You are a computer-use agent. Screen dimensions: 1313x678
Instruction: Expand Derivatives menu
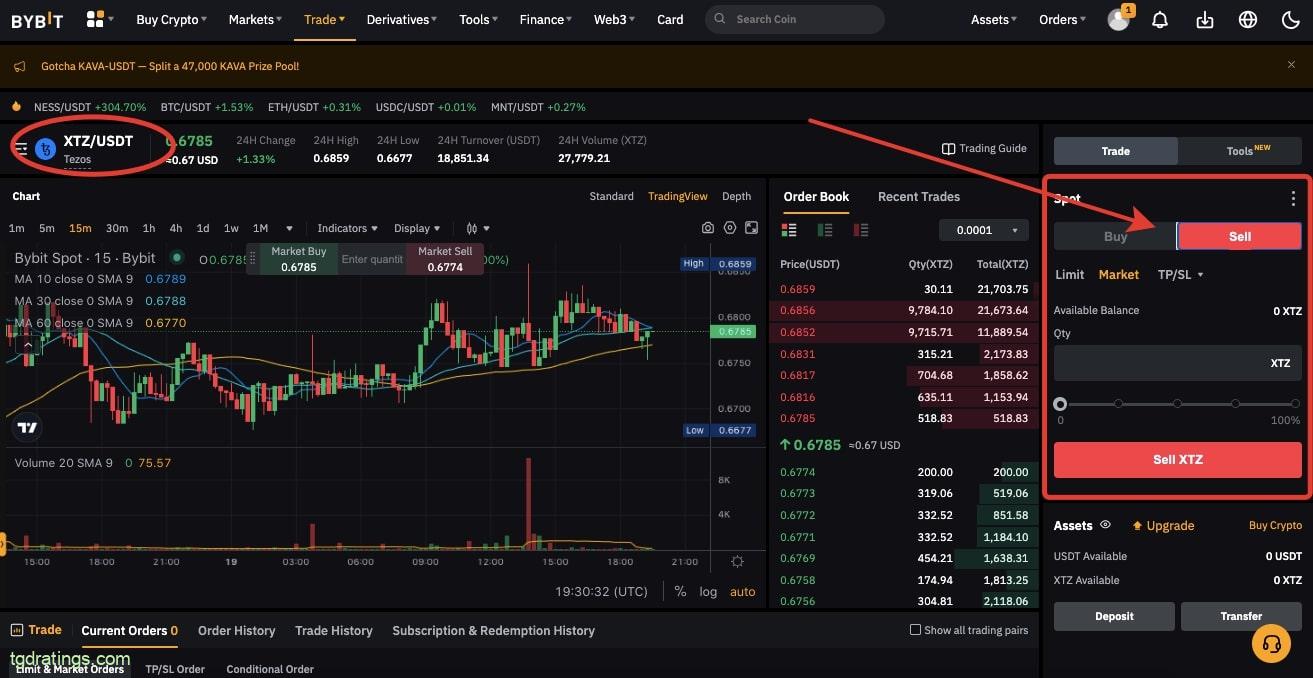point(402,19)
